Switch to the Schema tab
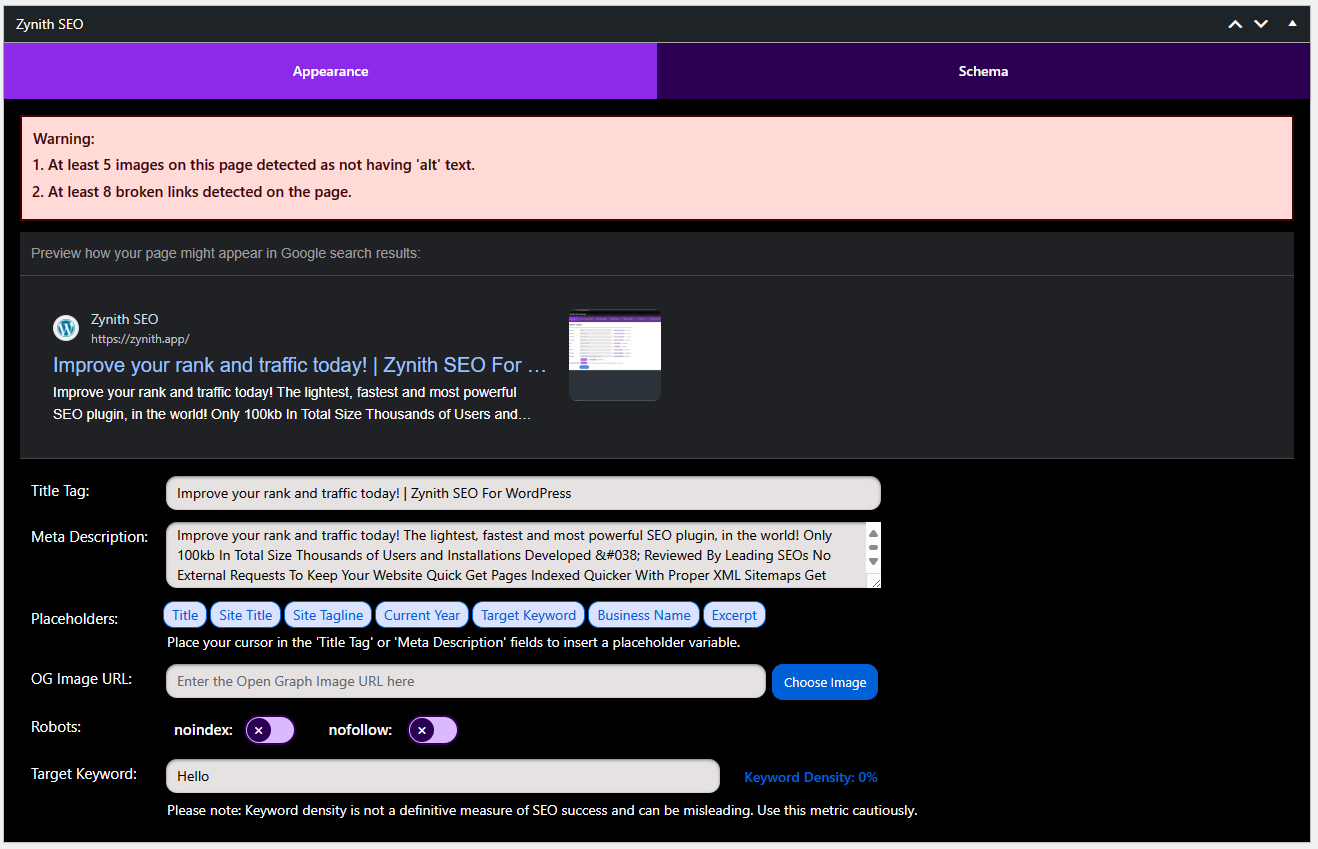This screenshot has height=849, width=1318. 983,71
